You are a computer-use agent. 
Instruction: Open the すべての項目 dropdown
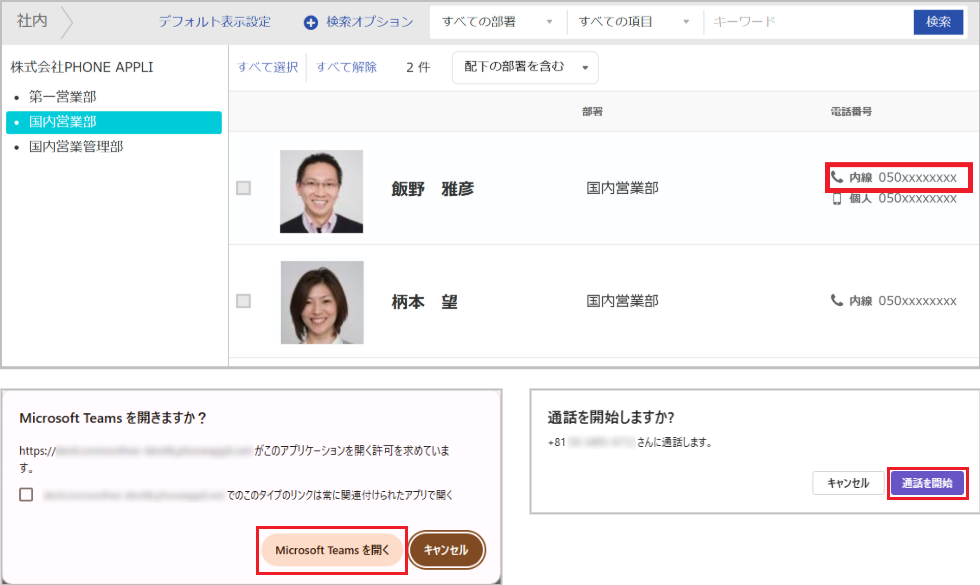point(634,22)
